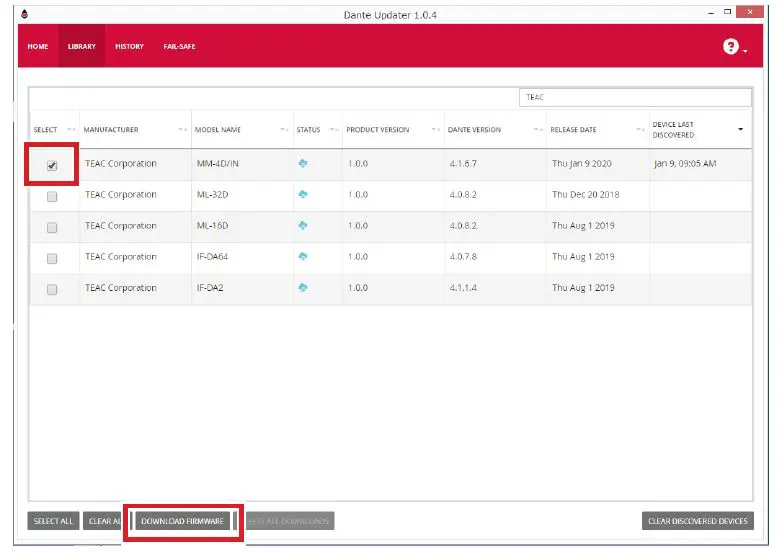The image size is (780, 553).
Task: Go to the Home tab
Action: [x=38, y=47]
